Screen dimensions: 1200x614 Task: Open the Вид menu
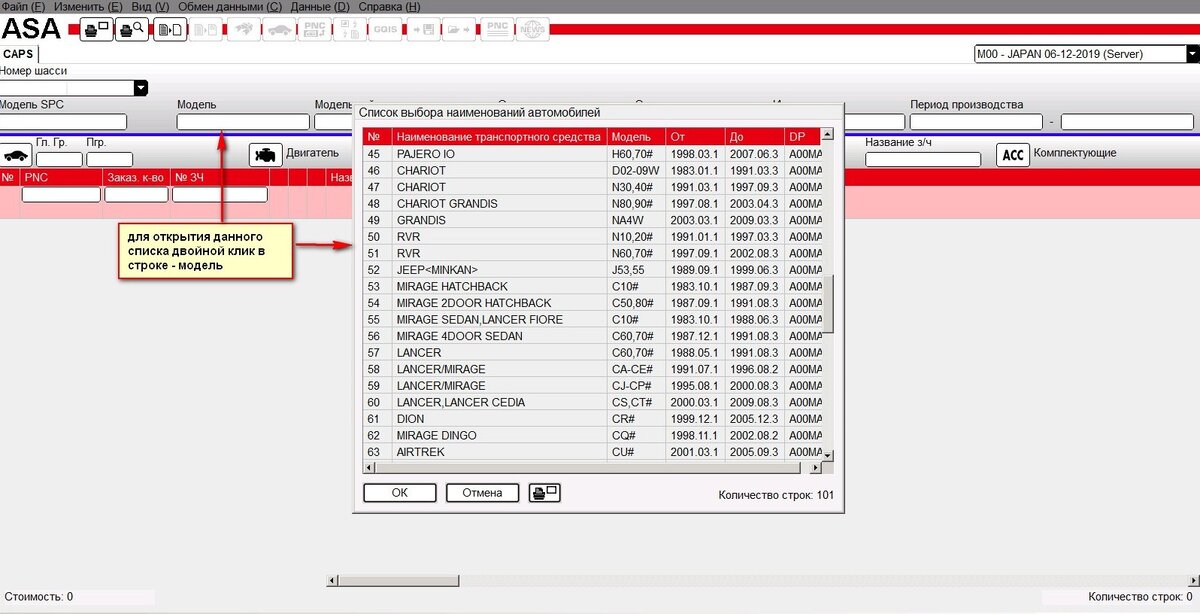[x=149, y=6]
